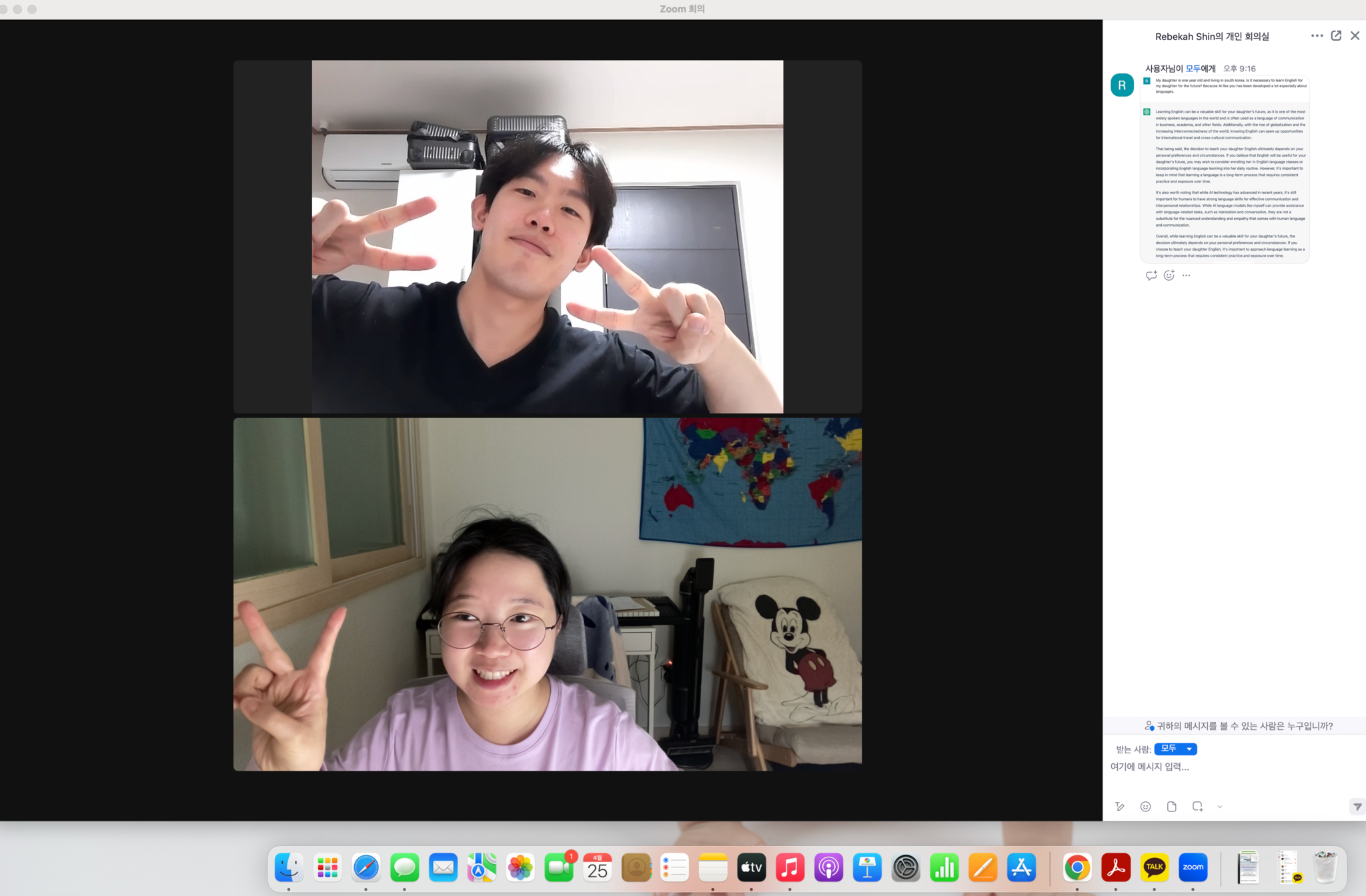Open chat panel more options menu
This screenshot has width=1366, height=896.
[x=1317, y=36]
